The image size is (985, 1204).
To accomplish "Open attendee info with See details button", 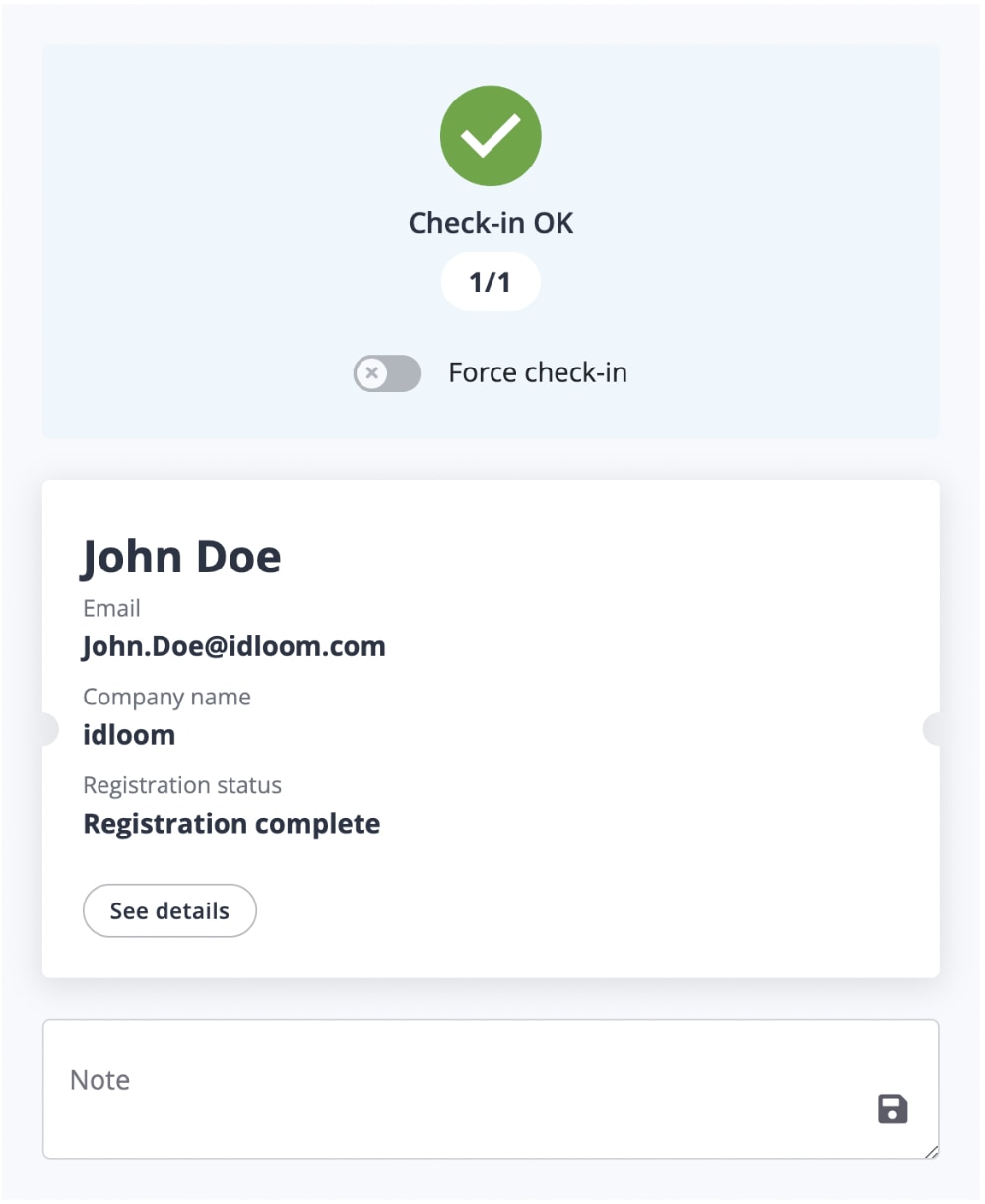I will point(169,910).
